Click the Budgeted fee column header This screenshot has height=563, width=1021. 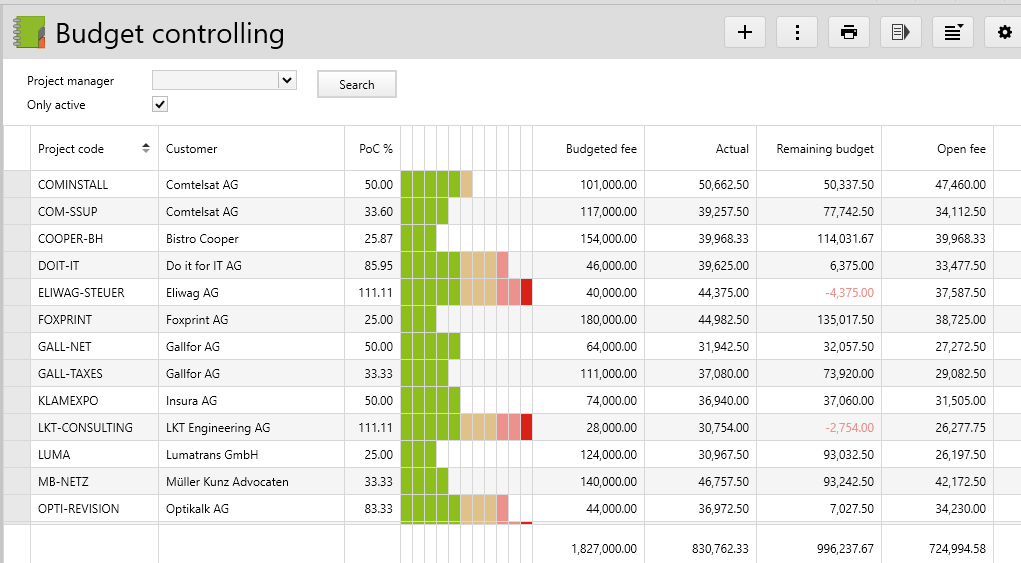[x=601, y=149]
